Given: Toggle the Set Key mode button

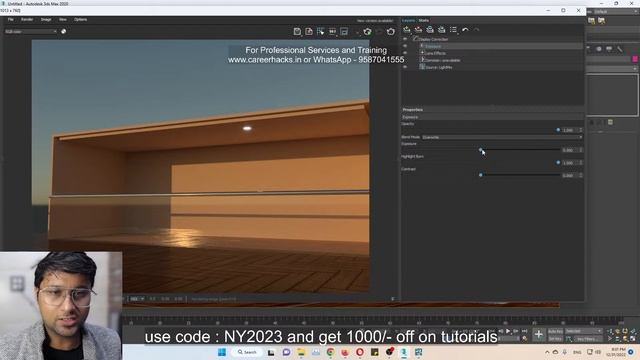Looking at the screenshot, I should tap(555, 339).
